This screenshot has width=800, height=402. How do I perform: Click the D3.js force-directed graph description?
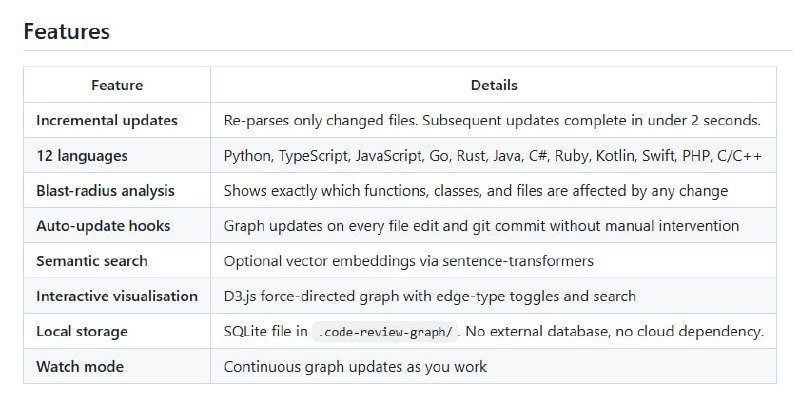429,296
